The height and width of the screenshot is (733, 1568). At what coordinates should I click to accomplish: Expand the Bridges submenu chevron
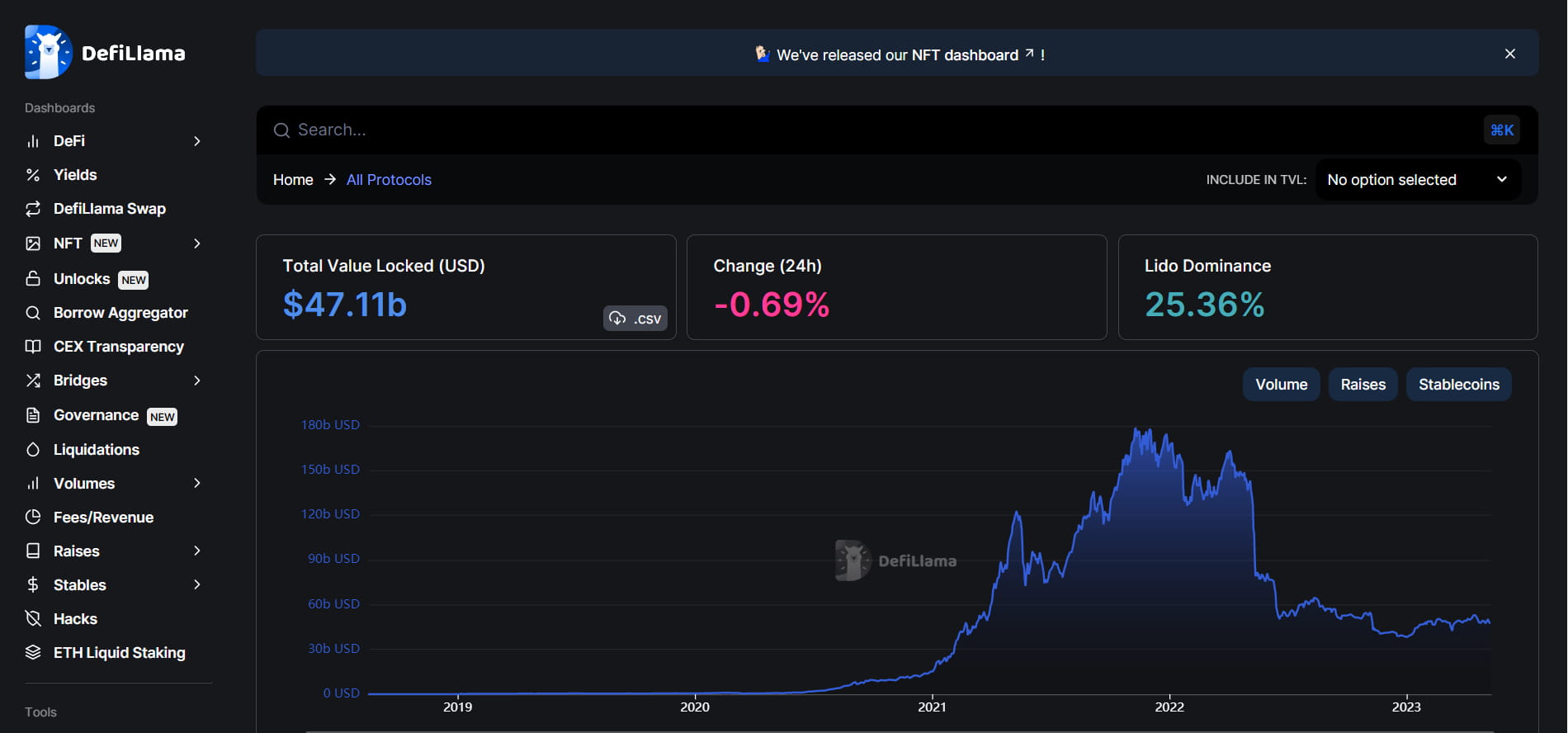click(x=197, y=381)
